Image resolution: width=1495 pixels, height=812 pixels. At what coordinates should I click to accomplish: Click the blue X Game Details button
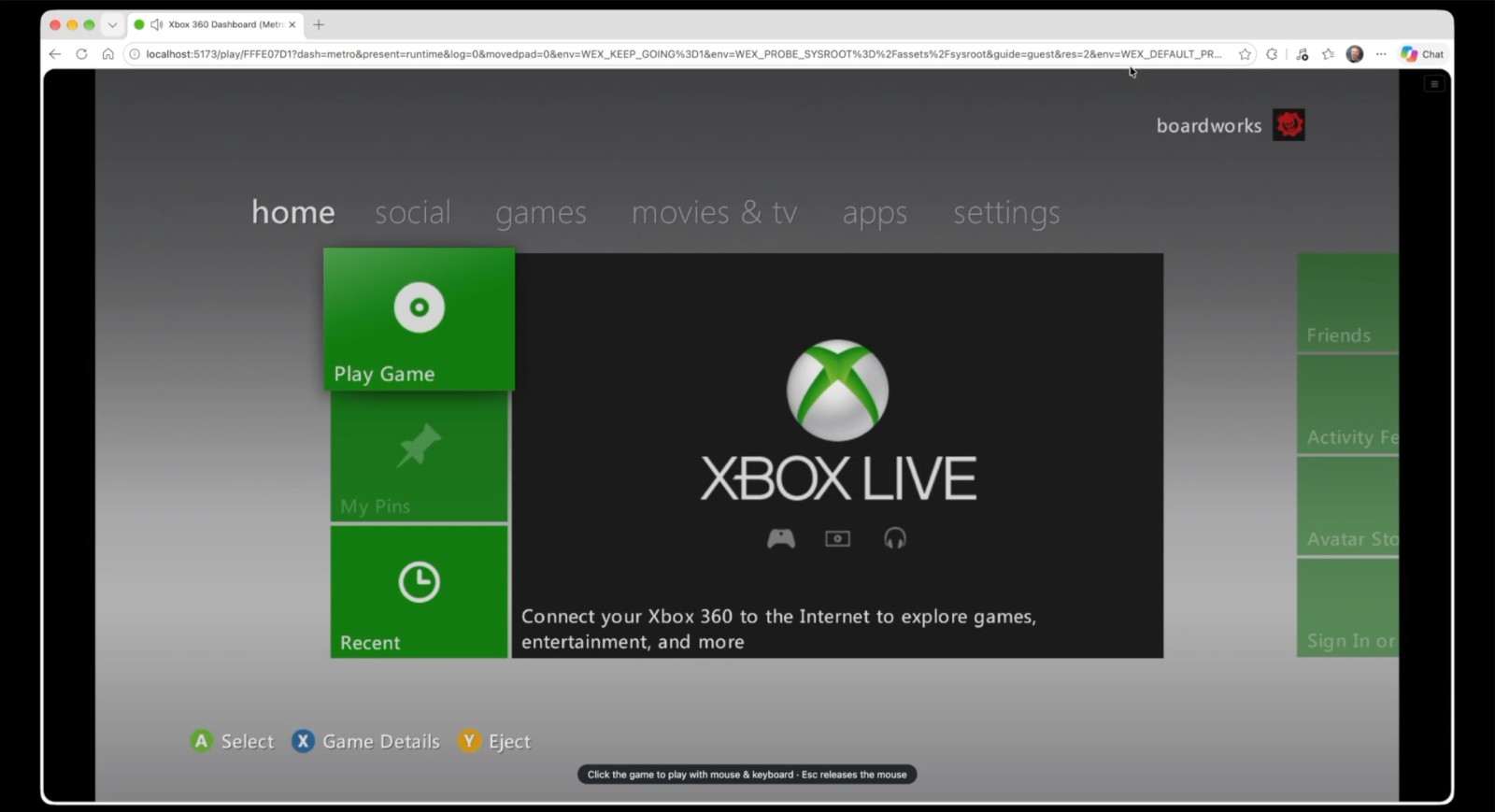[365, 741]
